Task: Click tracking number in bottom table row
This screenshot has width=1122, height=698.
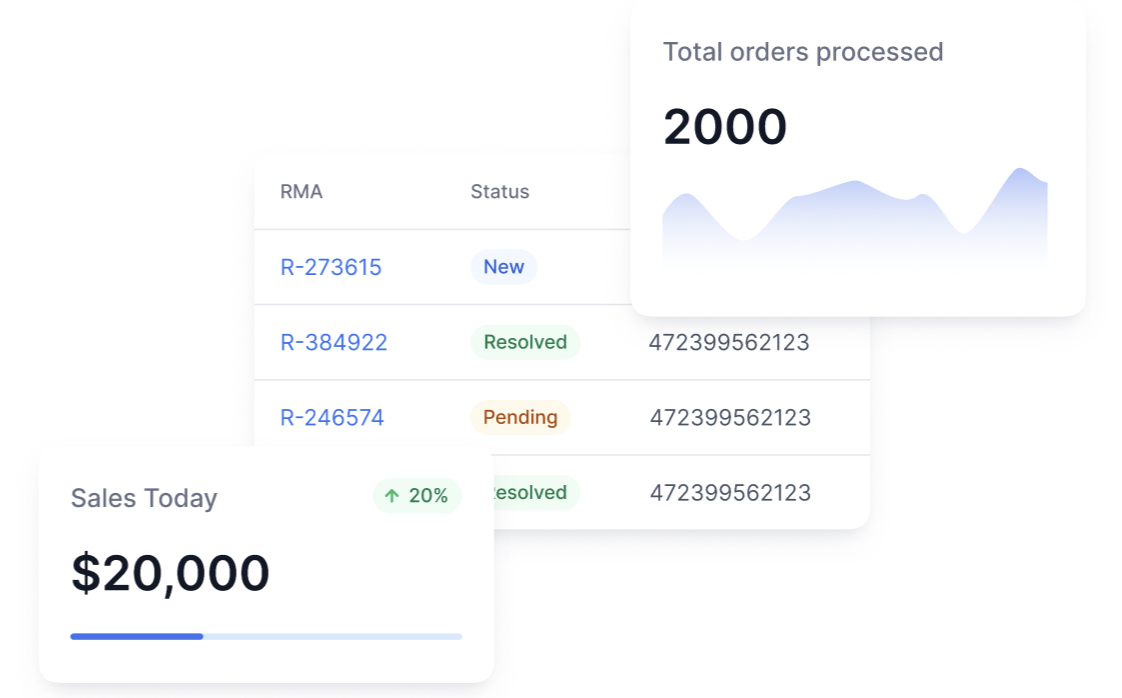Action: 730,493
